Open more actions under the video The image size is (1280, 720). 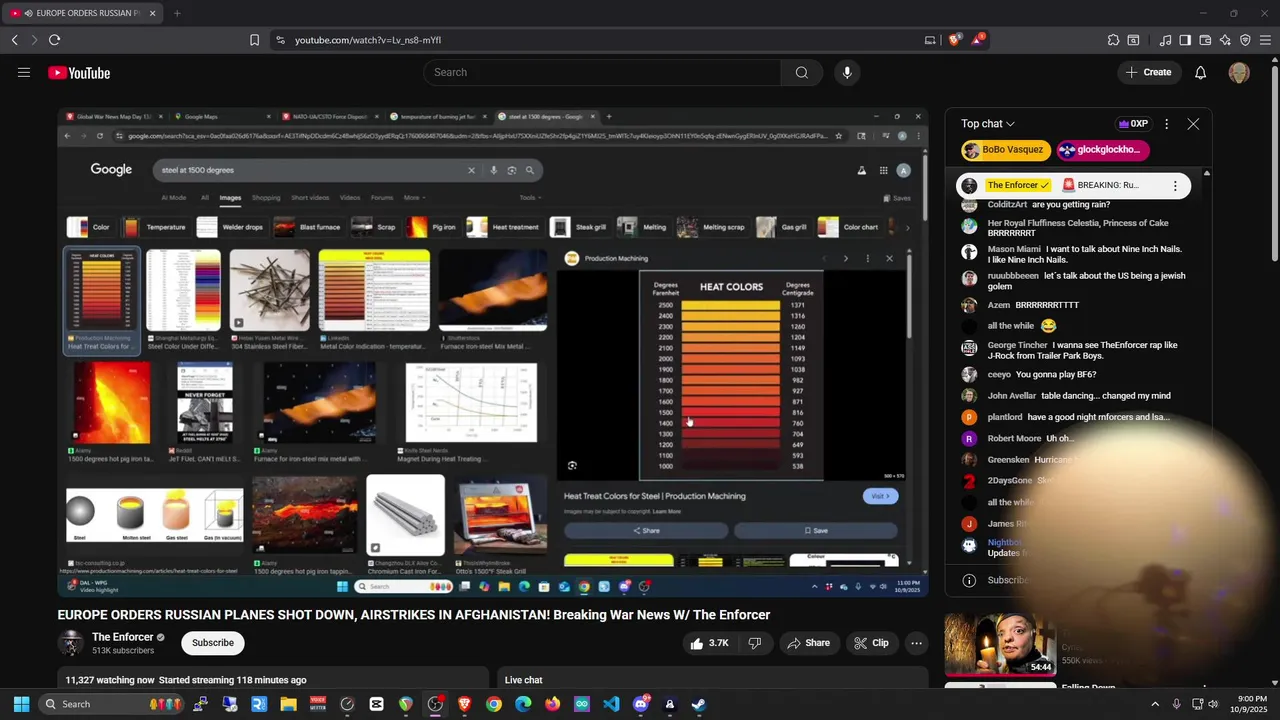916,643
